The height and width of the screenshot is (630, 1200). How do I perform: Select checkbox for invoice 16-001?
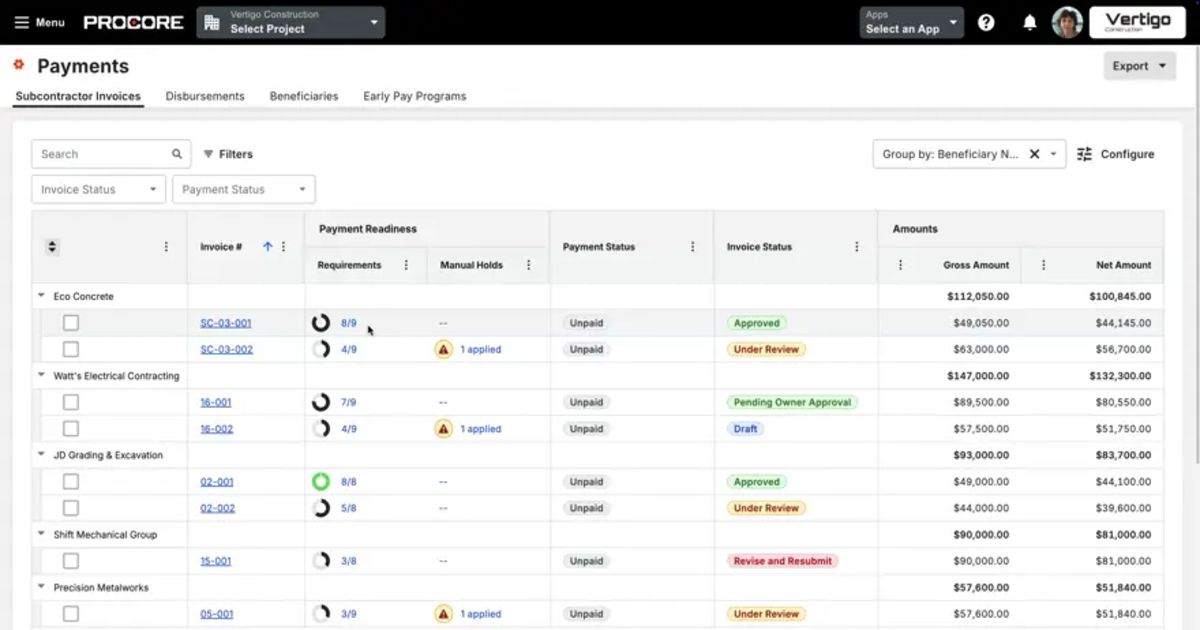[71, 402]
